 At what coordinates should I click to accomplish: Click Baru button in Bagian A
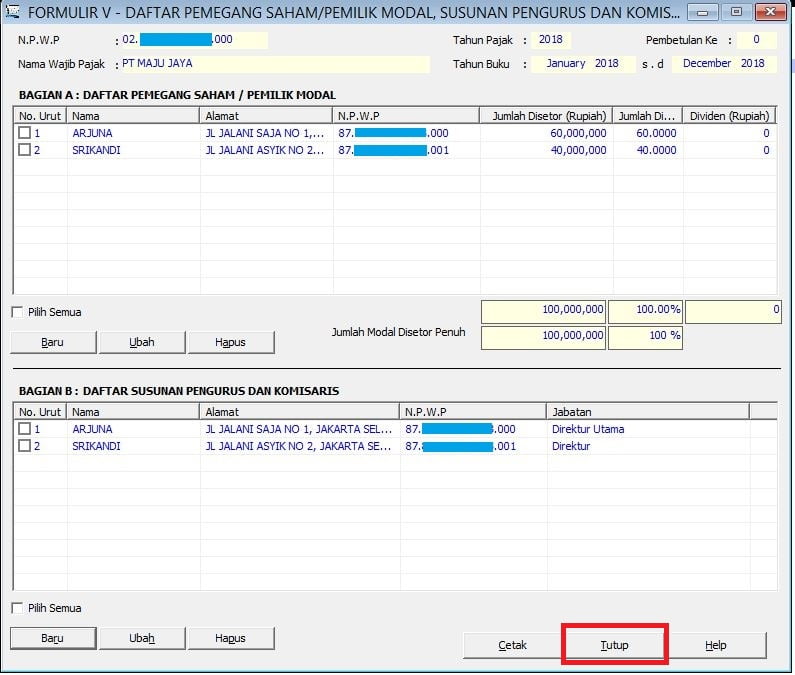pos(53,342)
